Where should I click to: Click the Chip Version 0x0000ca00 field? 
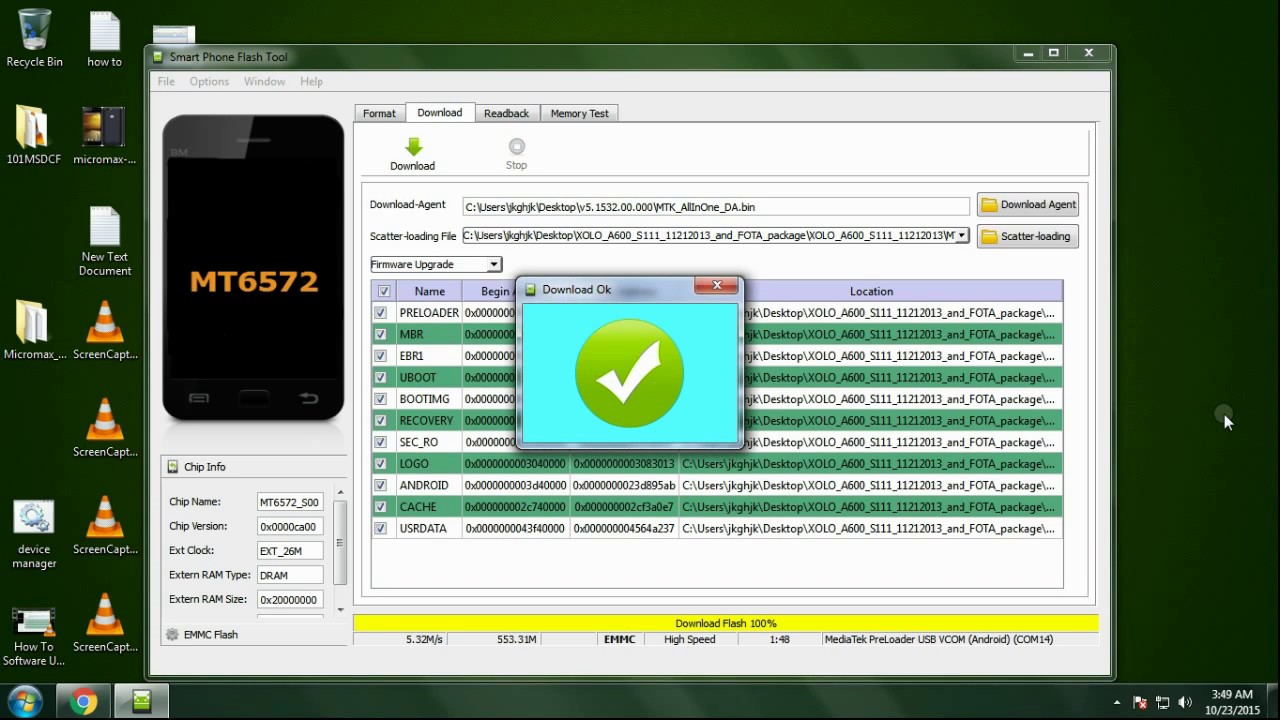point(290,527)
